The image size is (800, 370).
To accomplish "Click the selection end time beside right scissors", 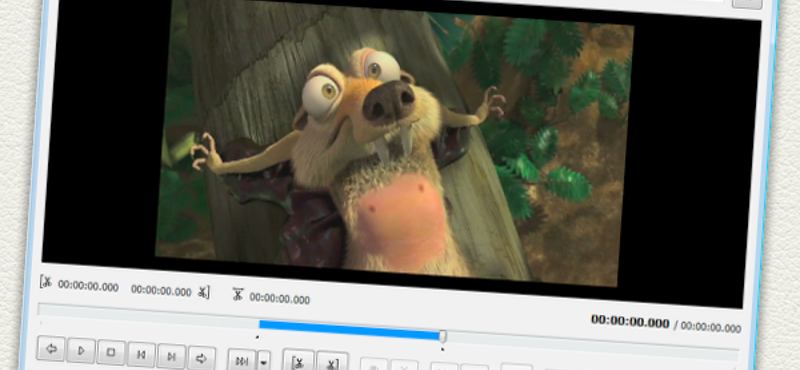I will [x=161, y=290].
